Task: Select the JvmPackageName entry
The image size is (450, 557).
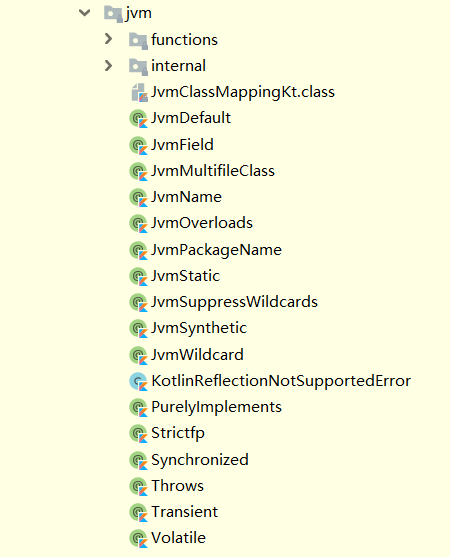Action: (216, 250)
